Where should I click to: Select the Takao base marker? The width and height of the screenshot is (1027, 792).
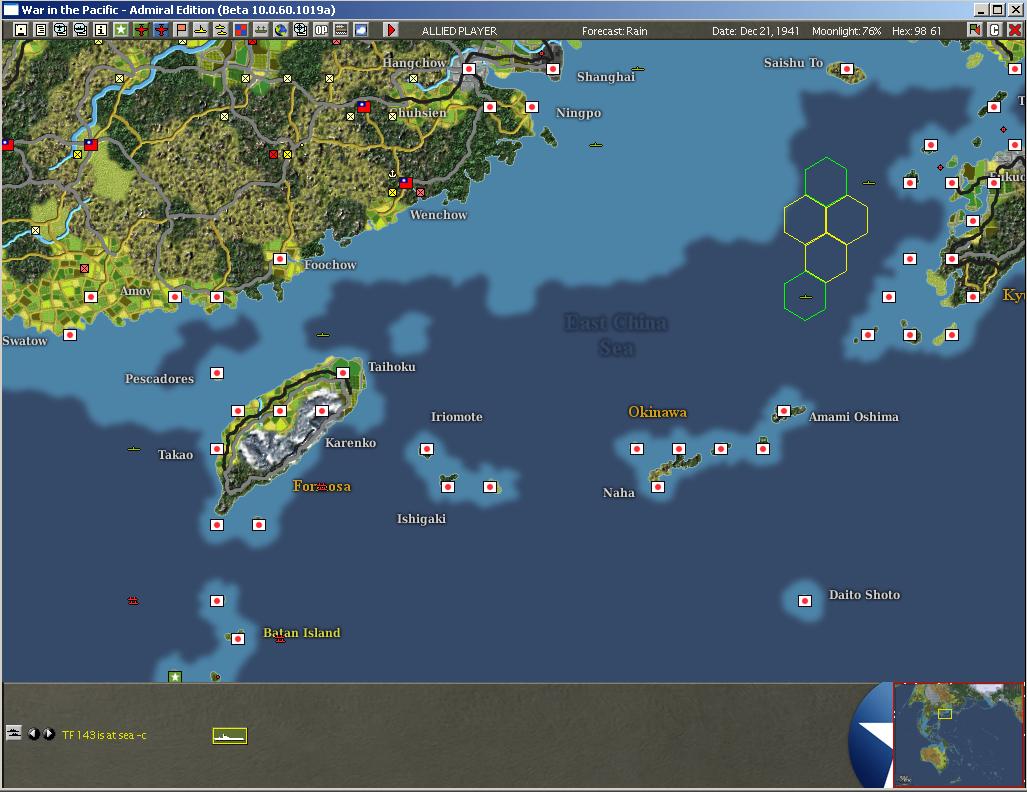[x=217, y=449]
